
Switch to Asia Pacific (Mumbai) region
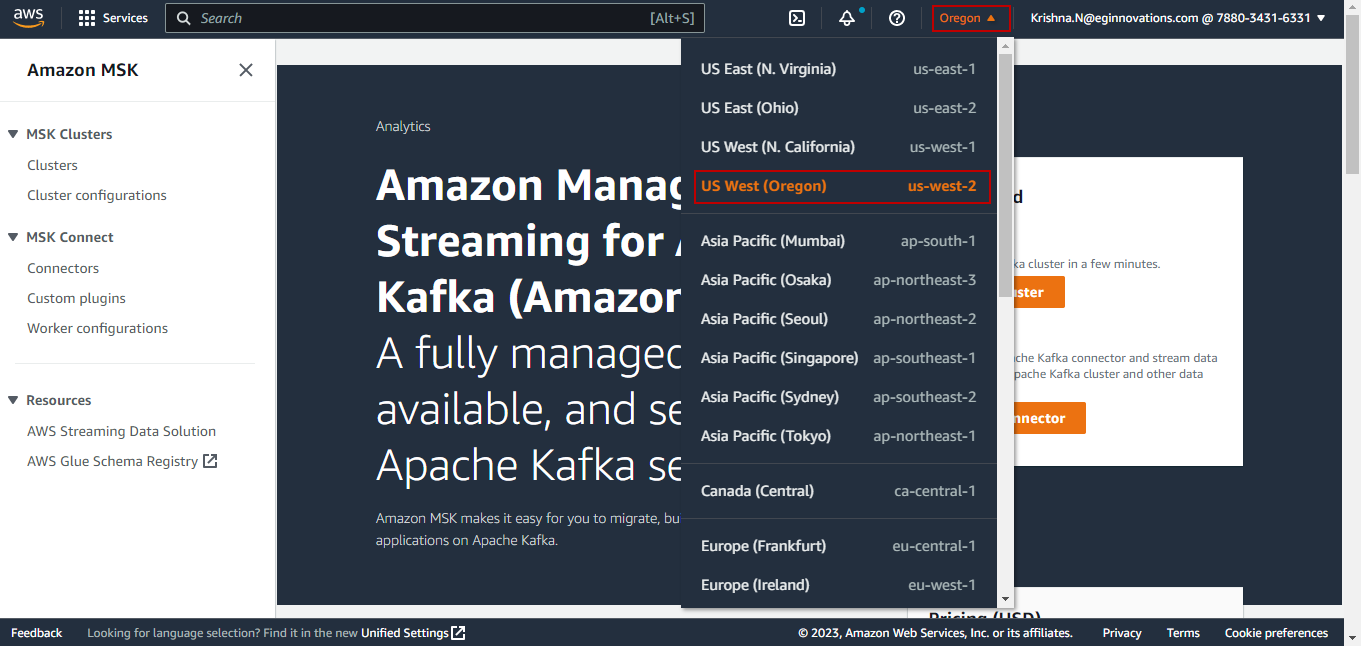838,241
